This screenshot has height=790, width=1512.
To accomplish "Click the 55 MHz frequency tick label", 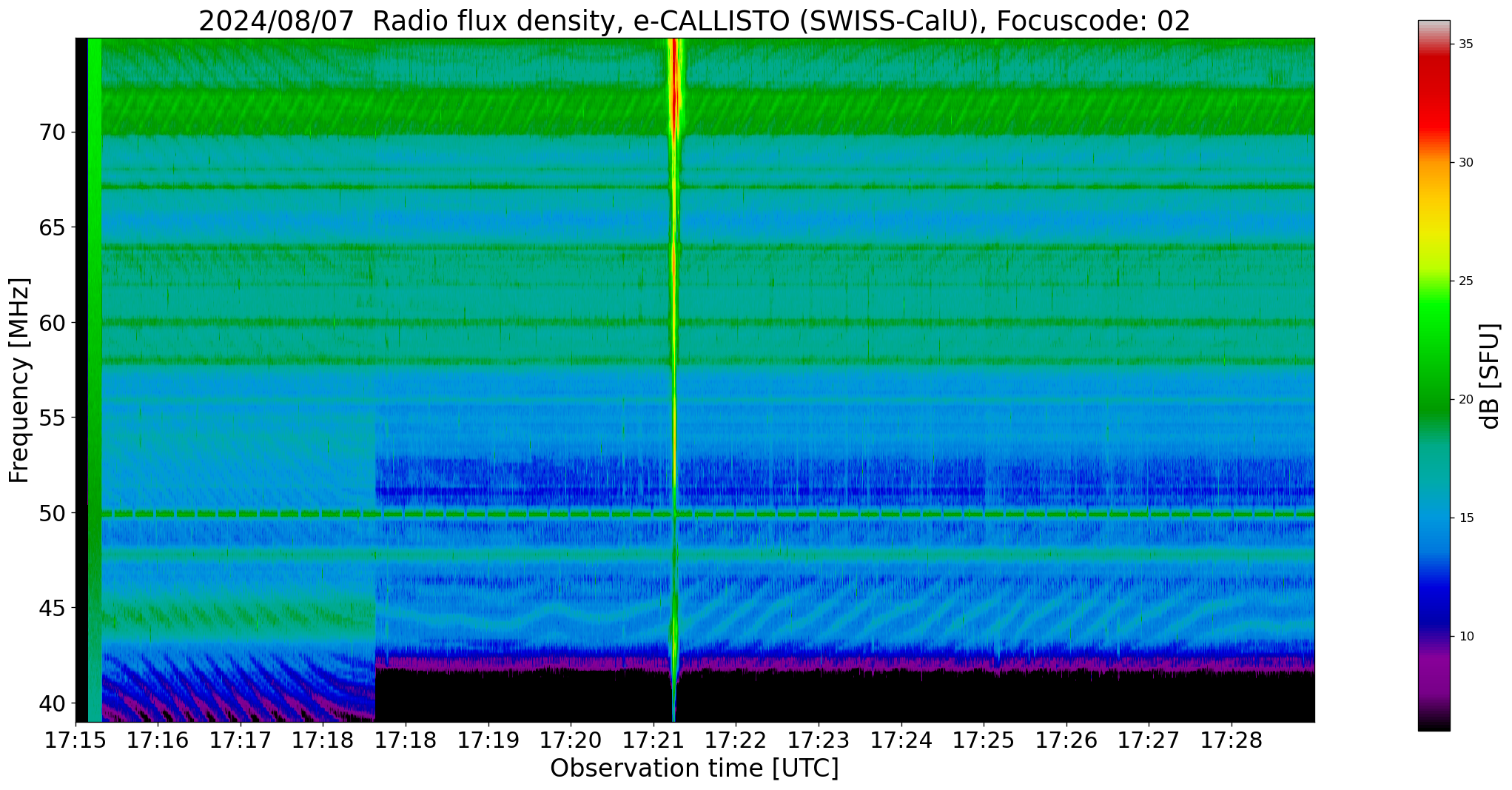I will 52,418.
